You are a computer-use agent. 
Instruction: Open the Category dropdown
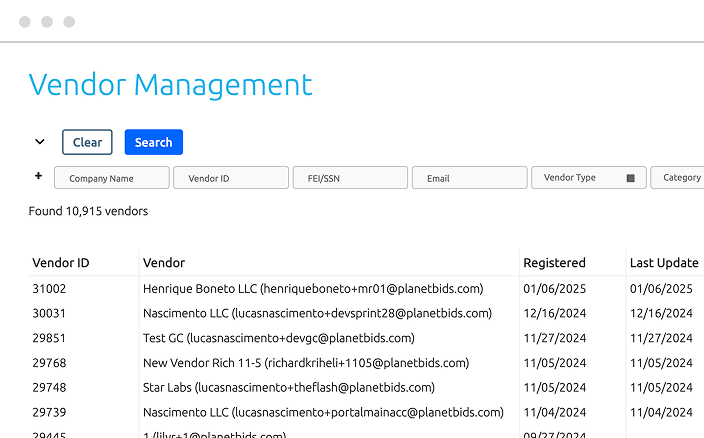tap(678, 178)
